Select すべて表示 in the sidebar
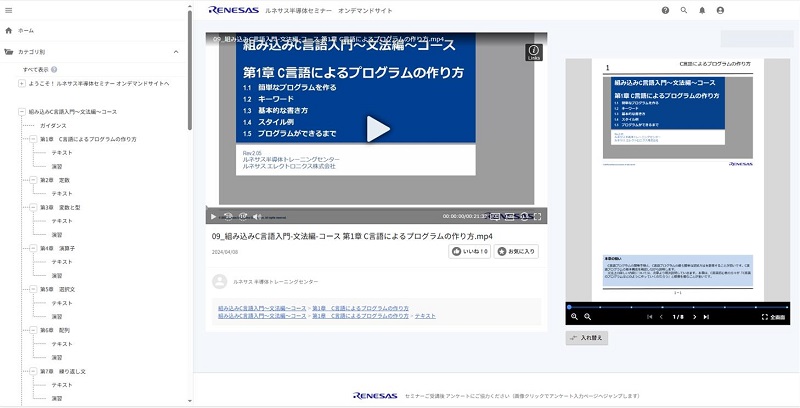The width and height of the screenshot is (800, 408). [36, 69]
